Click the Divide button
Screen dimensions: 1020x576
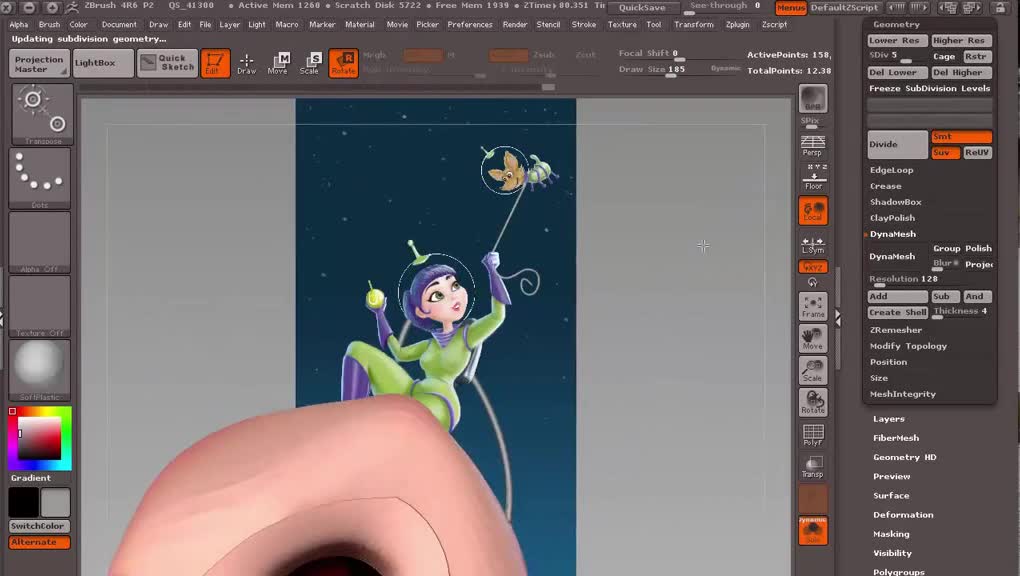897,144
